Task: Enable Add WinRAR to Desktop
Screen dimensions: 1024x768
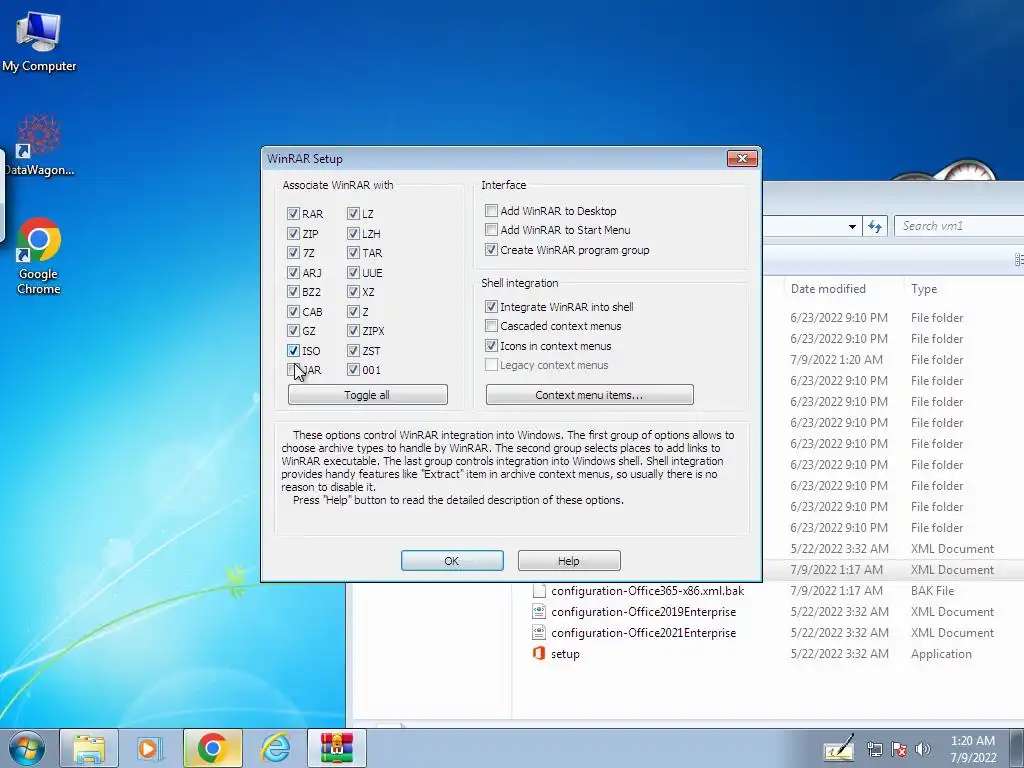Action: pyautogui.click(x=491, y=210)
